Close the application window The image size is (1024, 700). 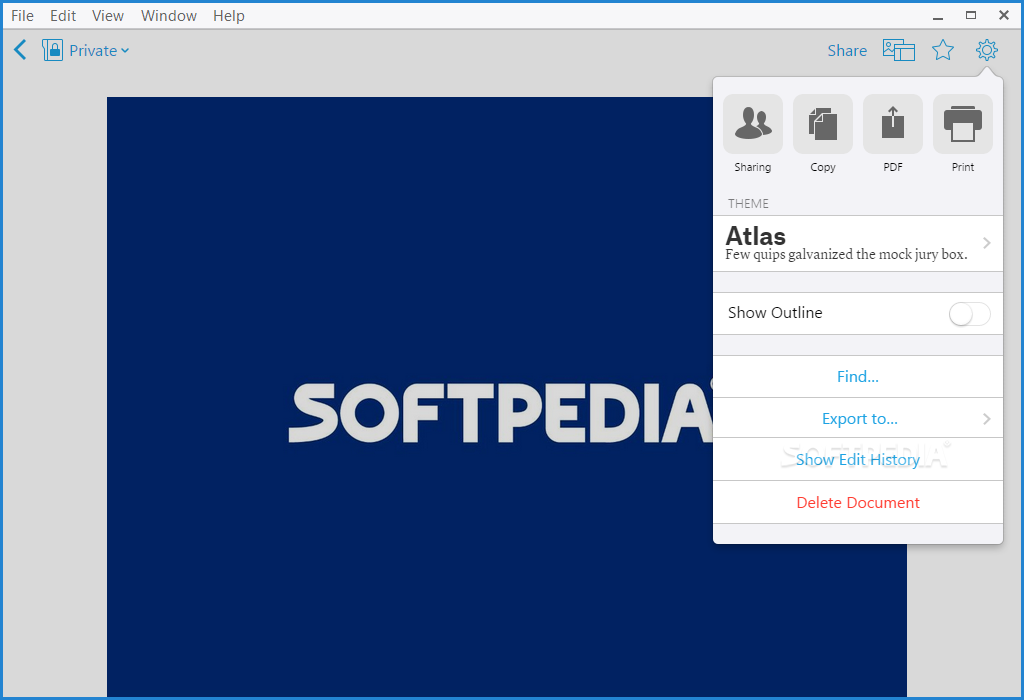1004,16
